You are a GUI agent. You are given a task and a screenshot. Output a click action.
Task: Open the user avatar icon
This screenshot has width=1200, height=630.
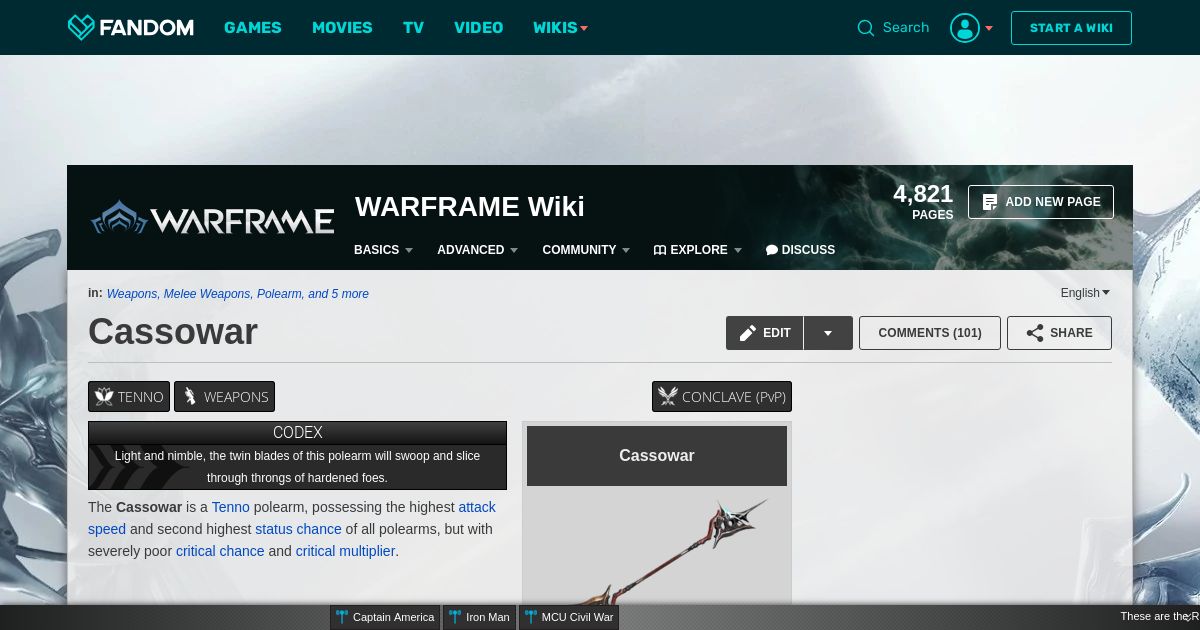pos(965,28)
